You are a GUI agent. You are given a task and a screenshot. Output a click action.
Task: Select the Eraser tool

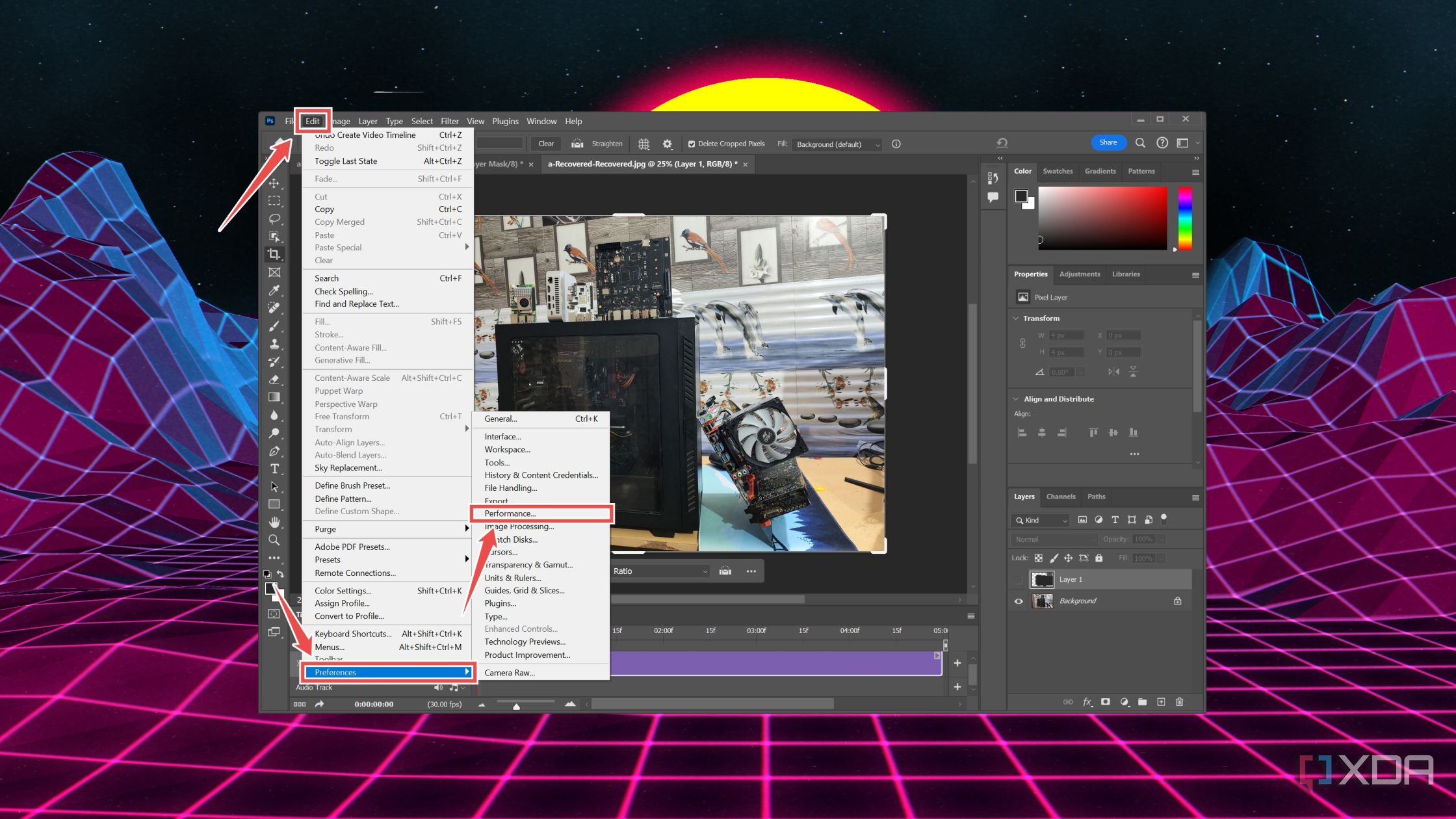[274, 380]
